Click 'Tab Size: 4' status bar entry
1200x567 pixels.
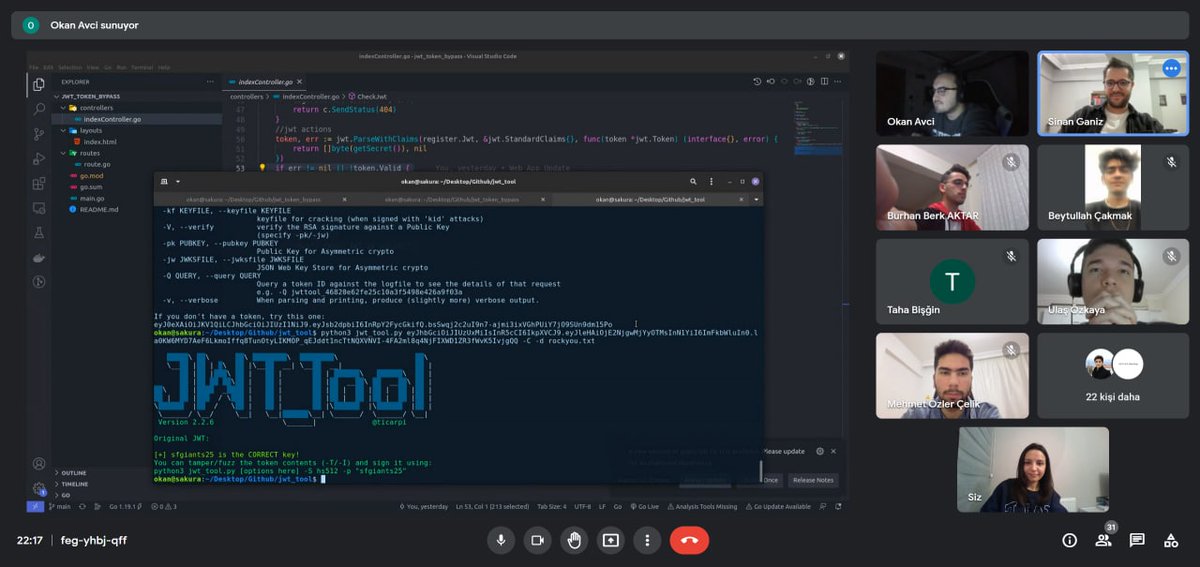(x=551, y=507)
